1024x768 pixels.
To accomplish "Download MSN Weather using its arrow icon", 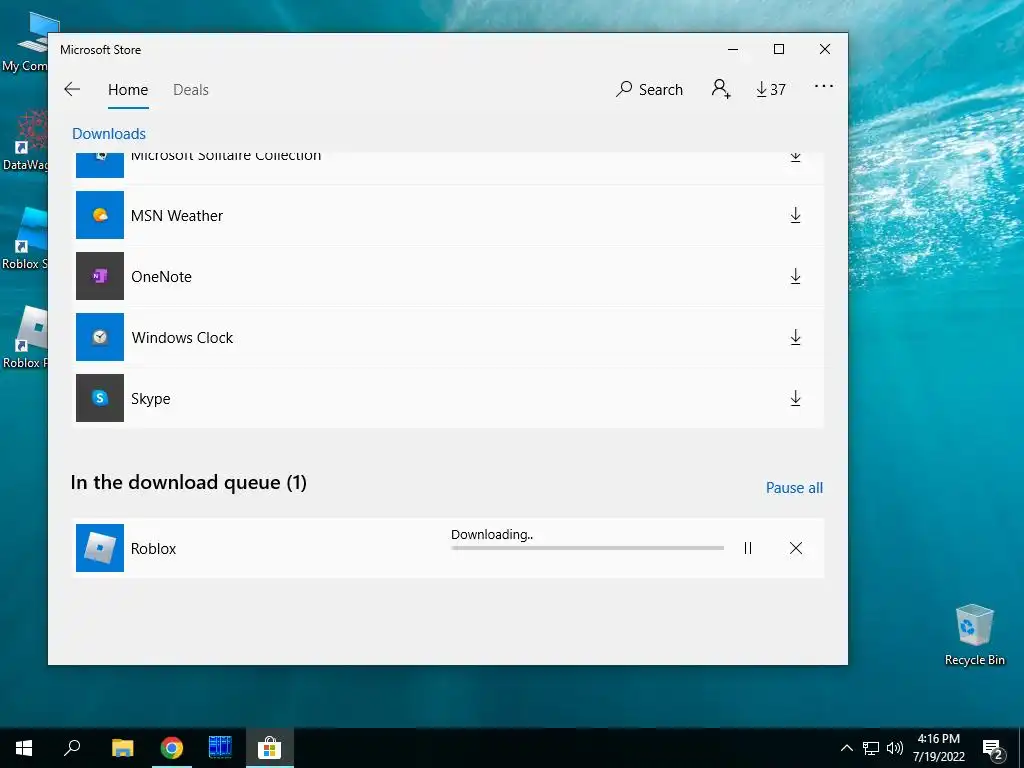I will point(795,216).
